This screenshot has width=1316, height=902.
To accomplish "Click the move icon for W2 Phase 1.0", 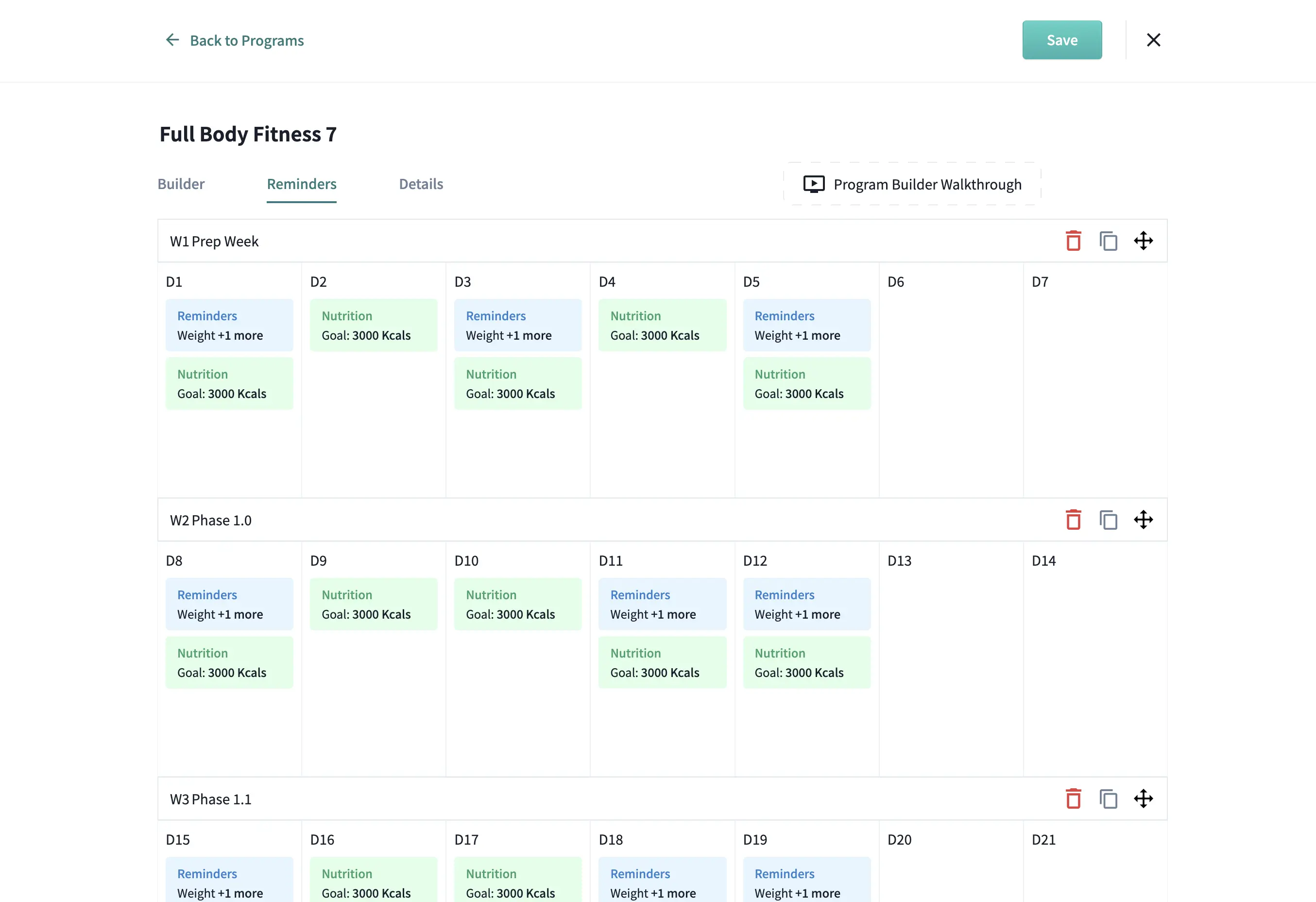I will 1143,520.
